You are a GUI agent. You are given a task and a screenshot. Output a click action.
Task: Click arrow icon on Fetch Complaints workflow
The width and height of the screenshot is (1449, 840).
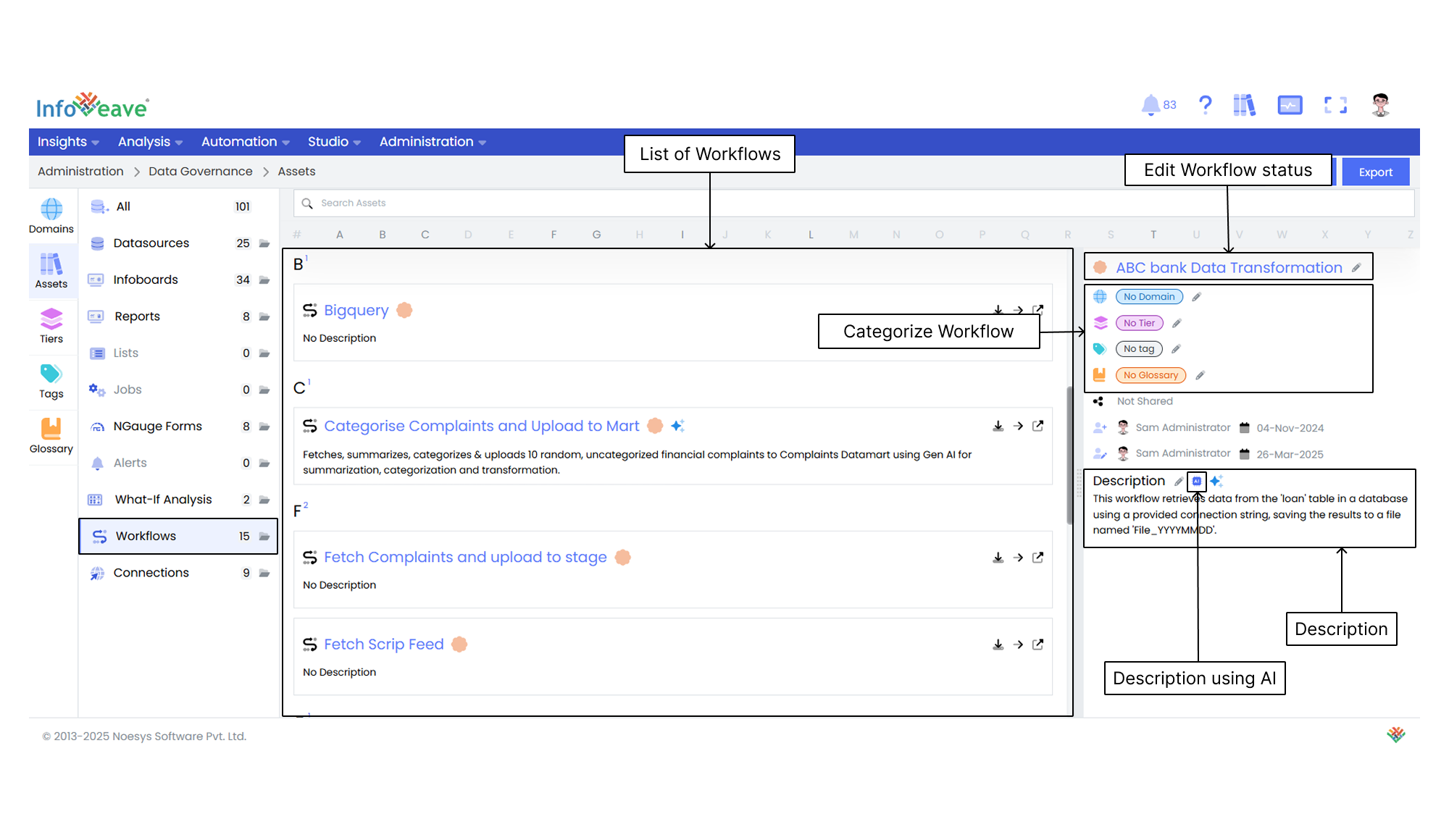[x=1018, y=557]
